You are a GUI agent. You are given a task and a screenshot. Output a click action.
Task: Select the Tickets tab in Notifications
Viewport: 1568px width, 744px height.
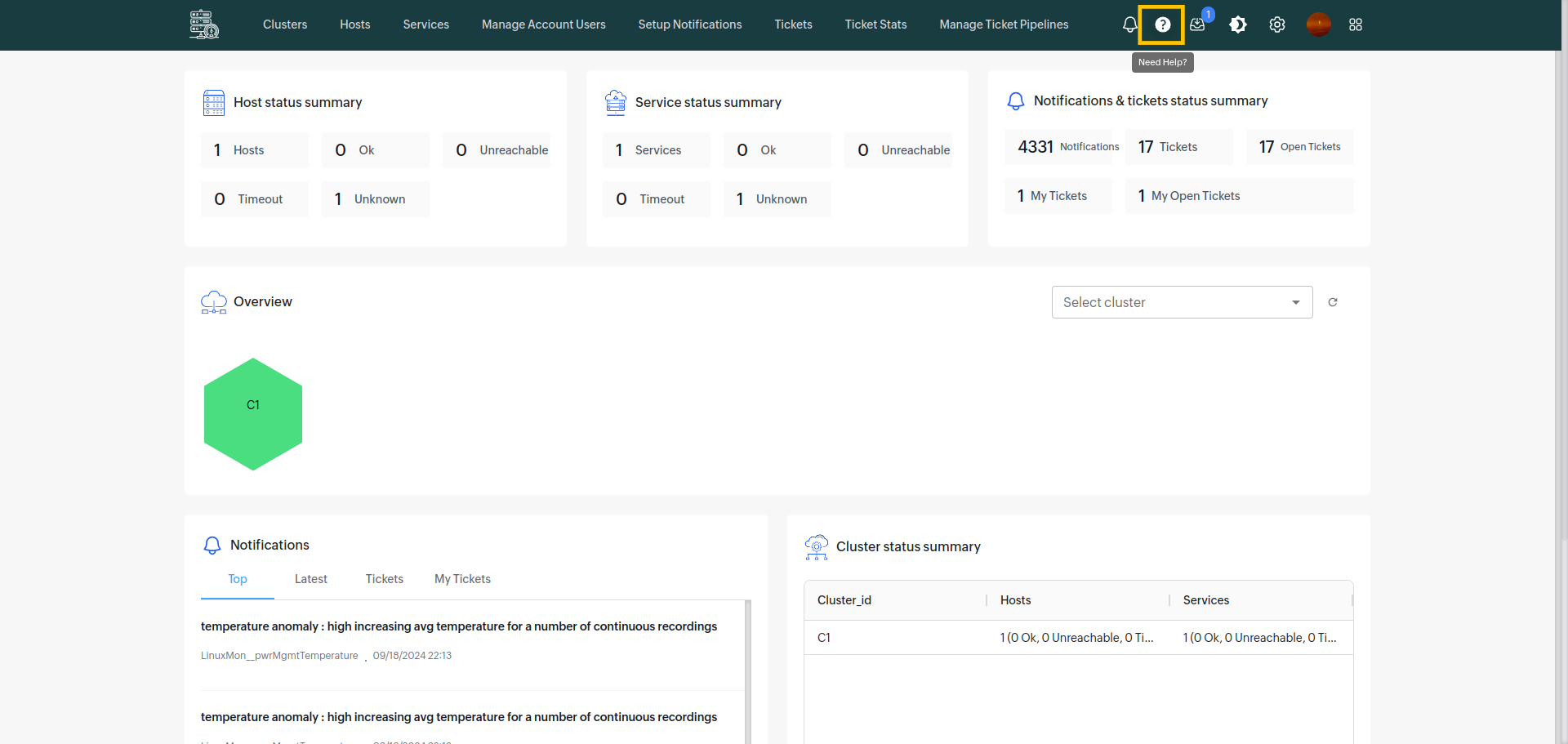[x=385, y=579]
